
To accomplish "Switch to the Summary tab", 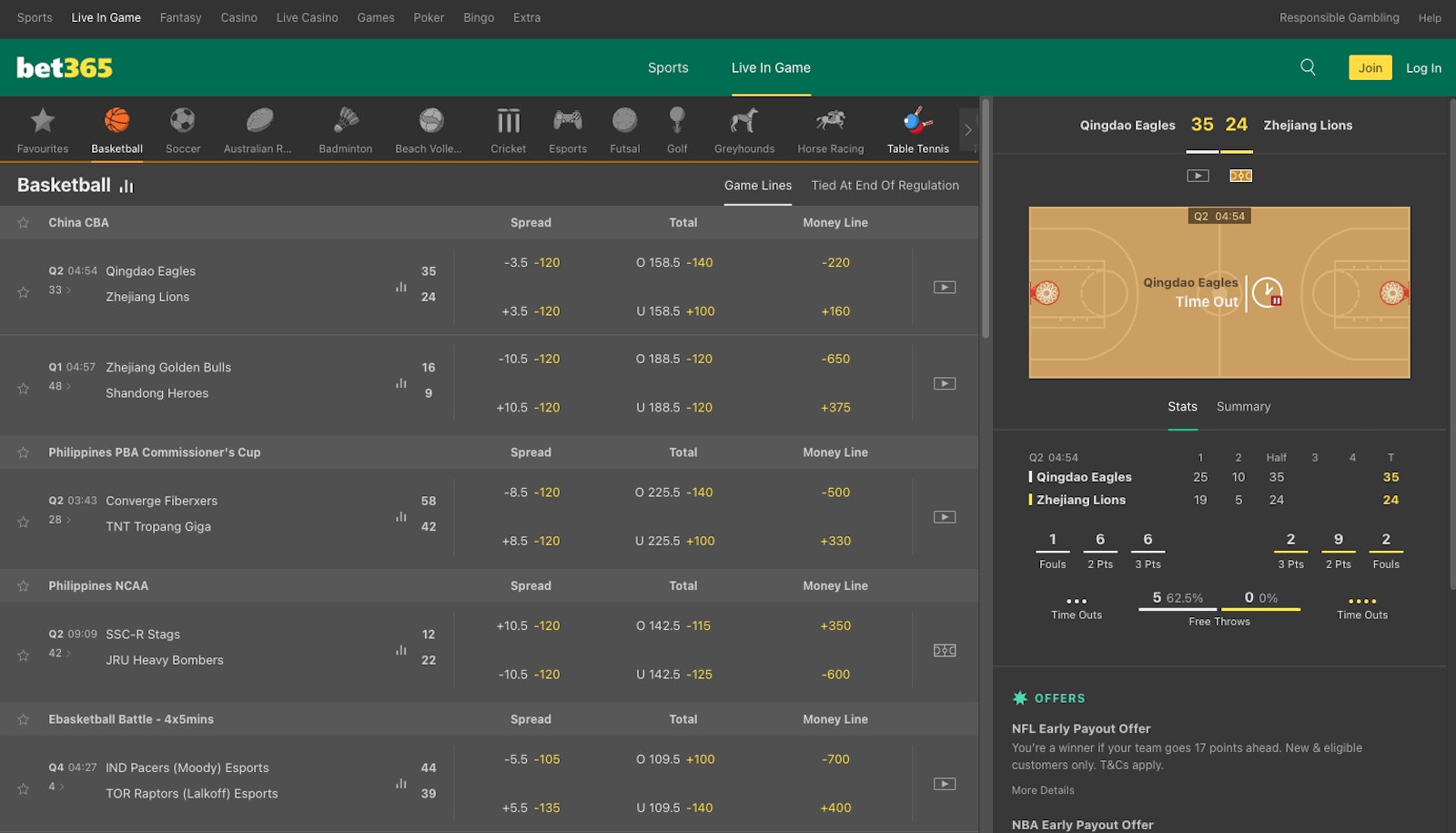I will pyautogui.click(x=1243, y=406).
